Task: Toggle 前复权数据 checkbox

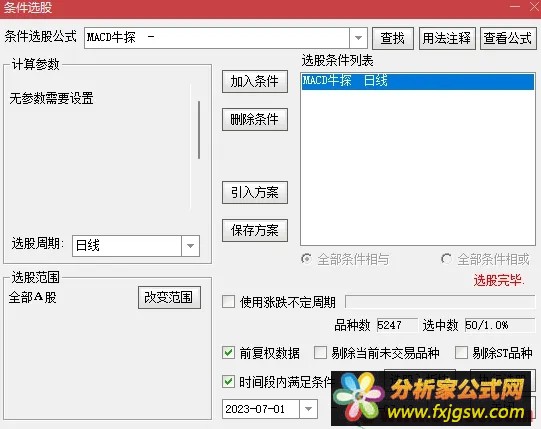Action: click(x=228, y=353)
